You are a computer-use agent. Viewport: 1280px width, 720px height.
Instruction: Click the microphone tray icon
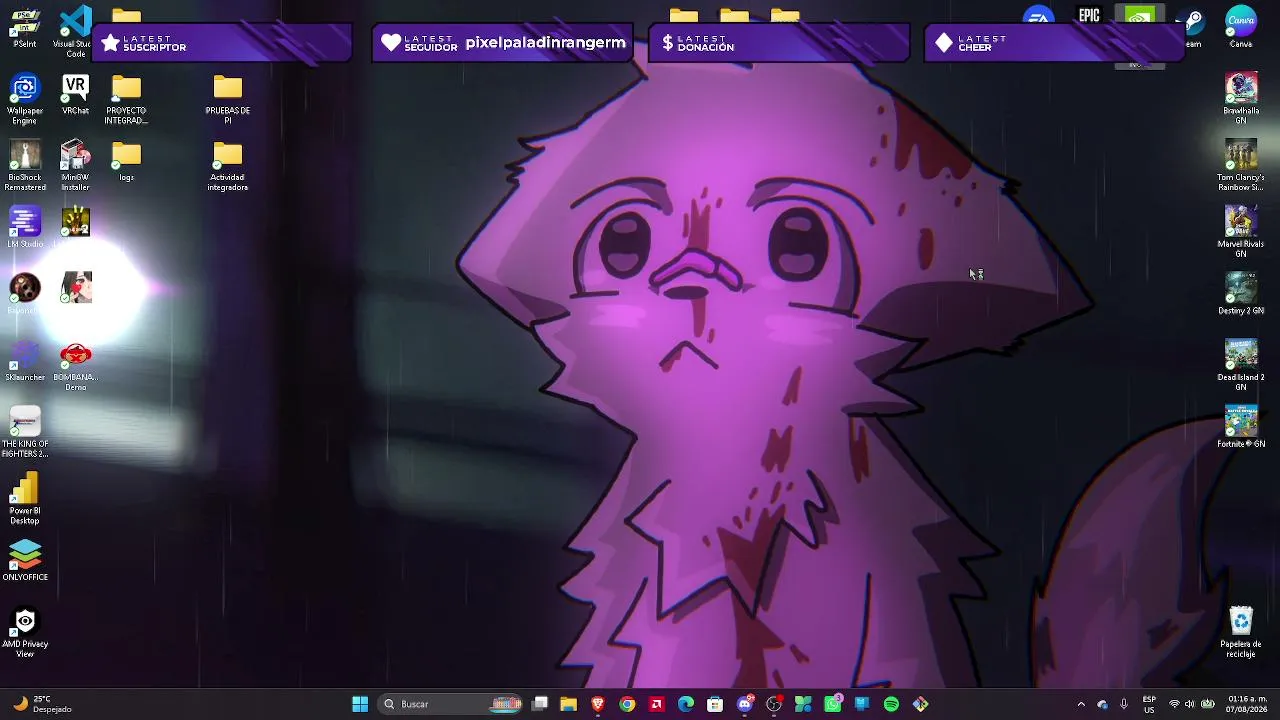click(1124, 704)
